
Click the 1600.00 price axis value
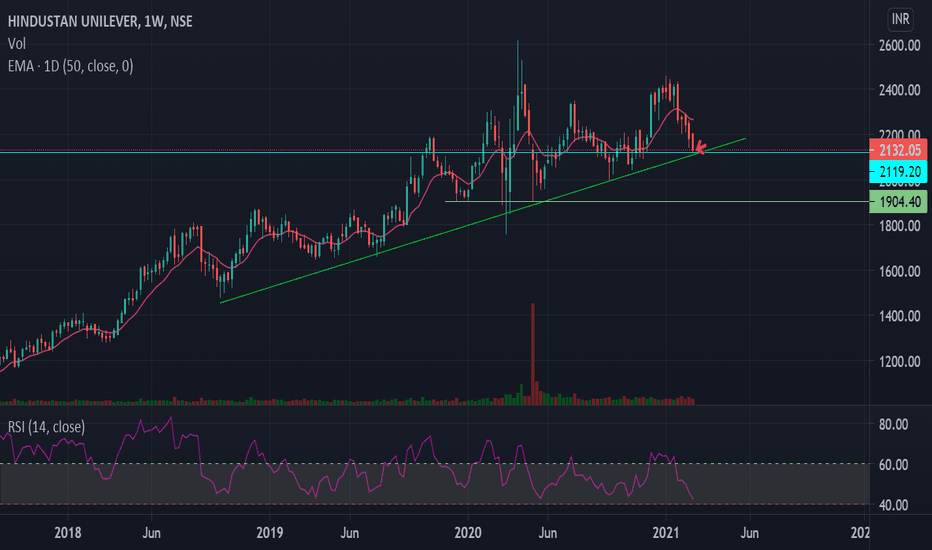point(899,271)
